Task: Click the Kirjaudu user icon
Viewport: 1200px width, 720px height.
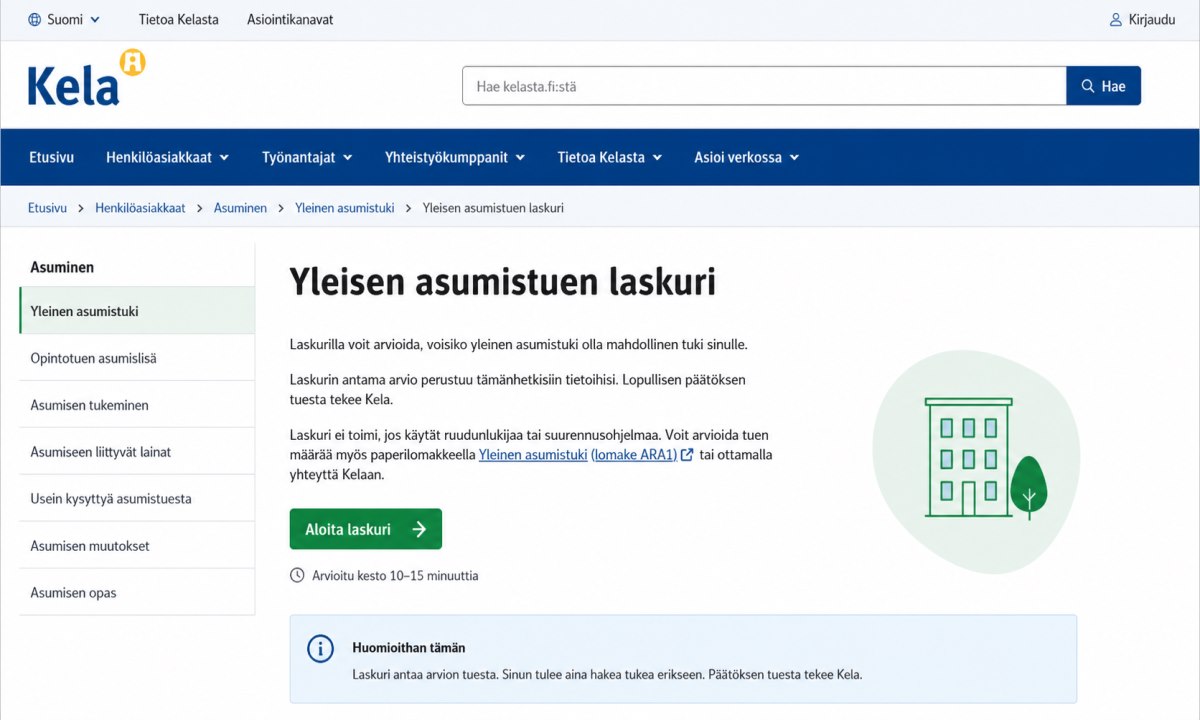Action: click(1116, 20)
